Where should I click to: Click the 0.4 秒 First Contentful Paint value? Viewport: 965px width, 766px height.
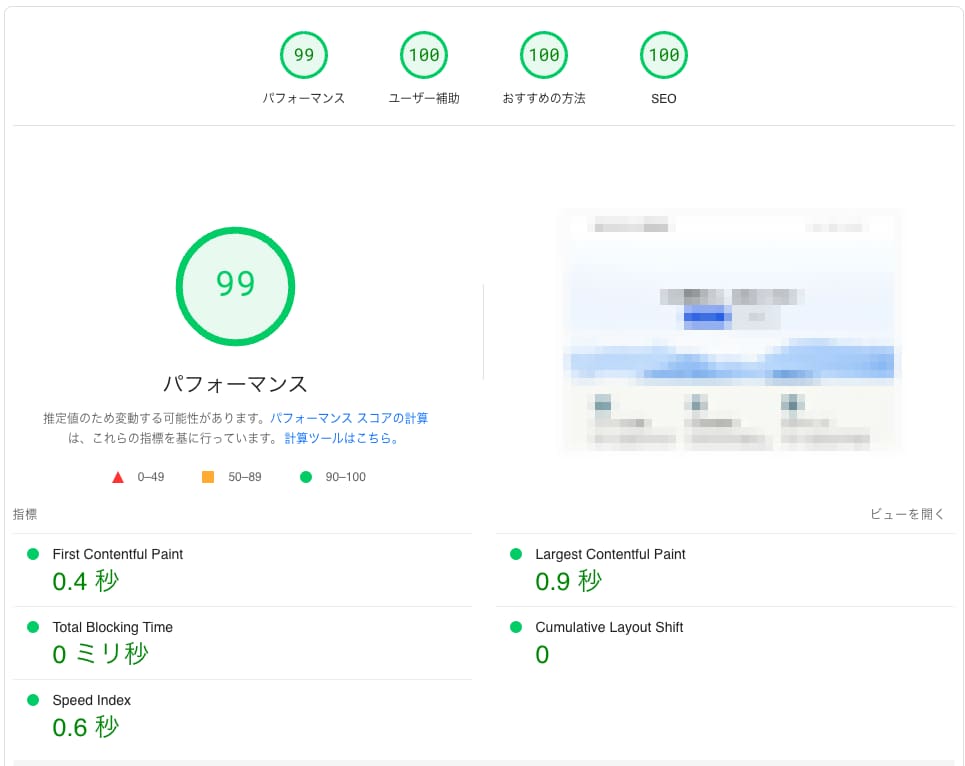pyautogui.click(x=86, y=581)
